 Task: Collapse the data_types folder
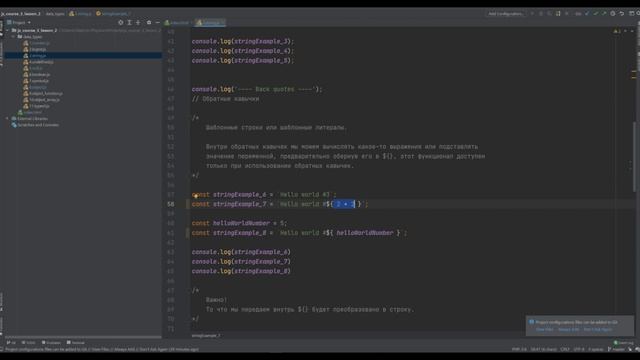click(x=13, y=37)
